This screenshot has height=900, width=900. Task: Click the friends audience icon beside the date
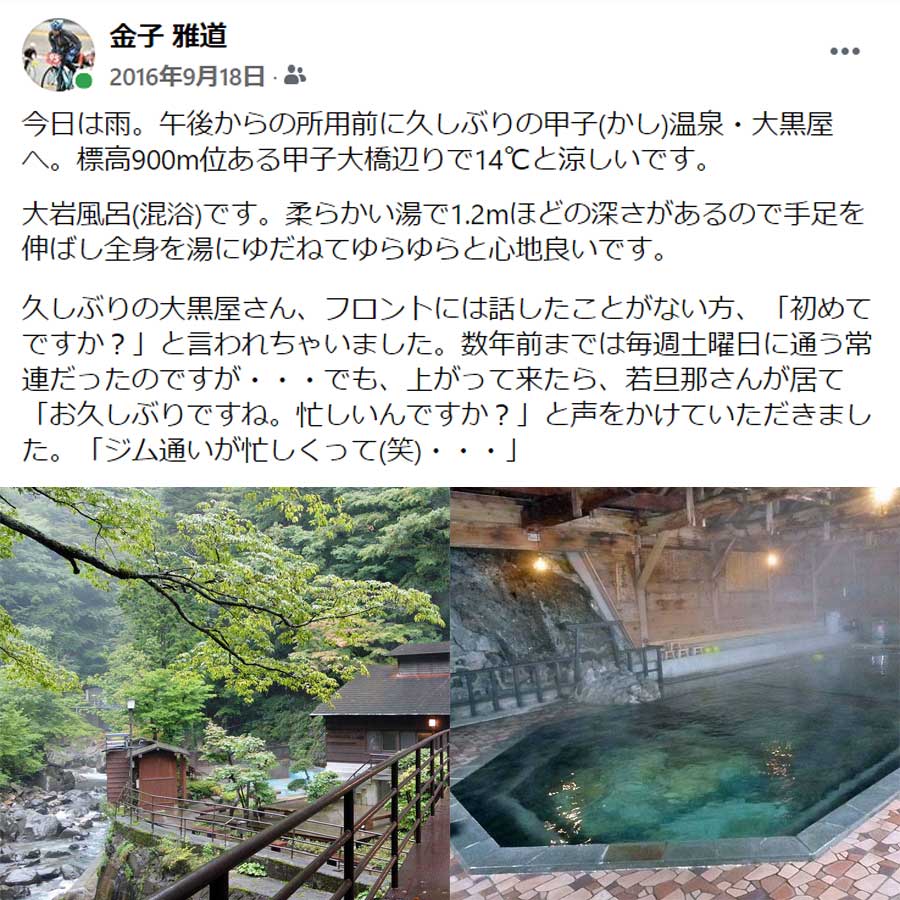[x=295, y=75]
